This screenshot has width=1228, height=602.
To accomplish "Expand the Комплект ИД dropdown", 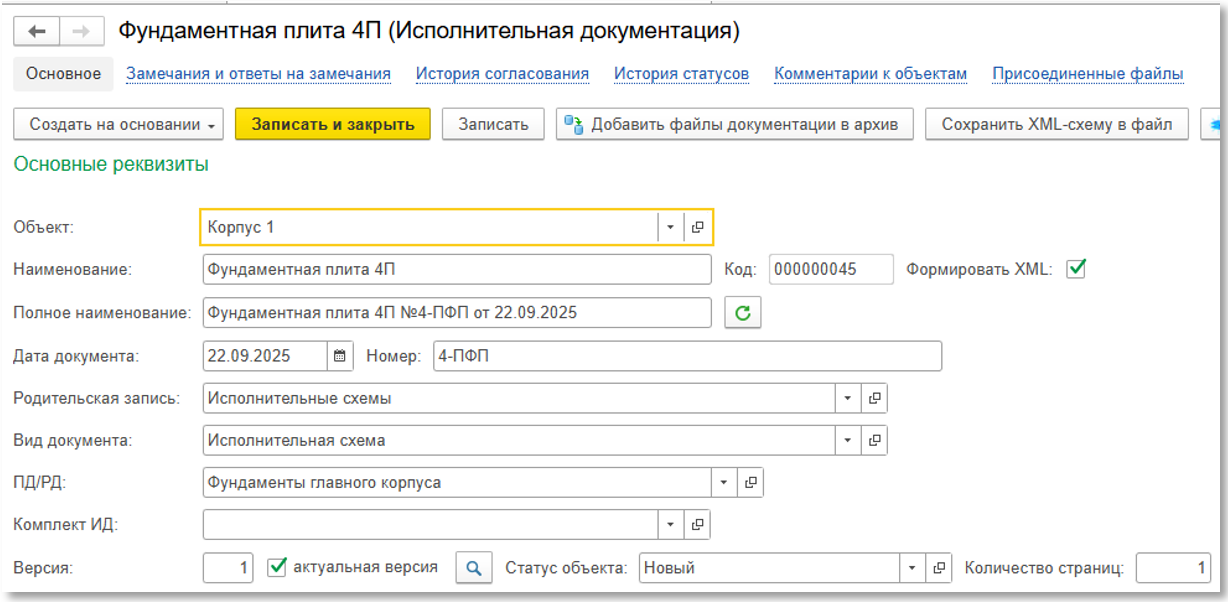I will pos(670,524).
